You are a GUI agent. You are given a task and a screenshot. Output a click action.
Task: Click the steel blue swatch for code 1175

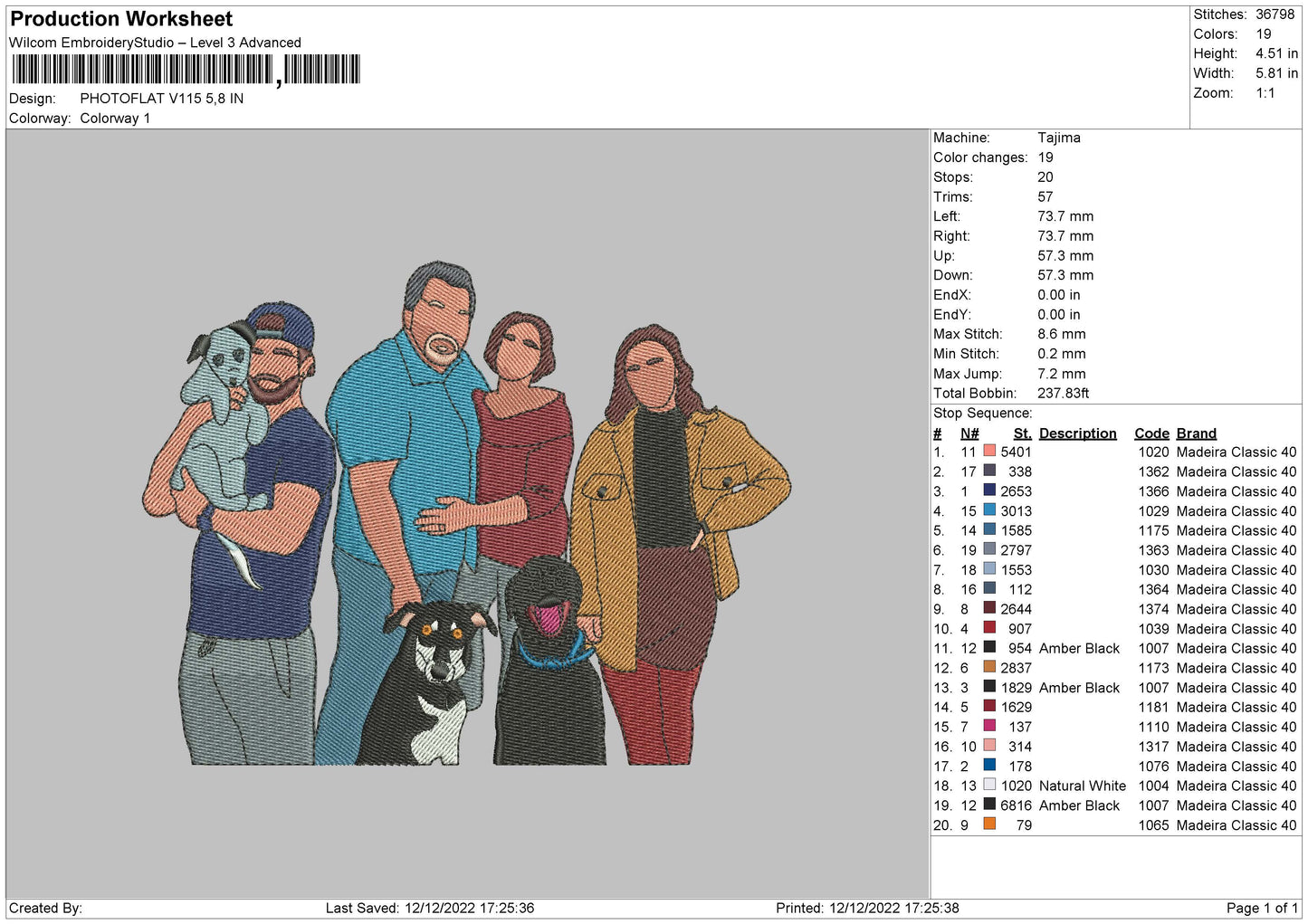pyautogui.click(x=989, y=530)
